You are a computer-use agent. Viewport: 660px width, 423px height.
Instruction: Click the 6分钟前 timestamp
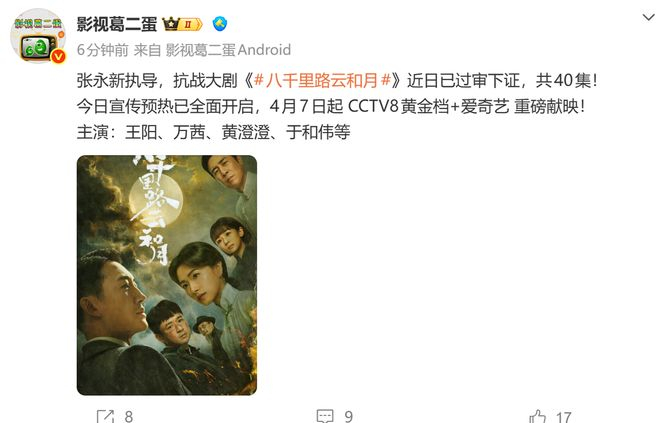point(103,50)
